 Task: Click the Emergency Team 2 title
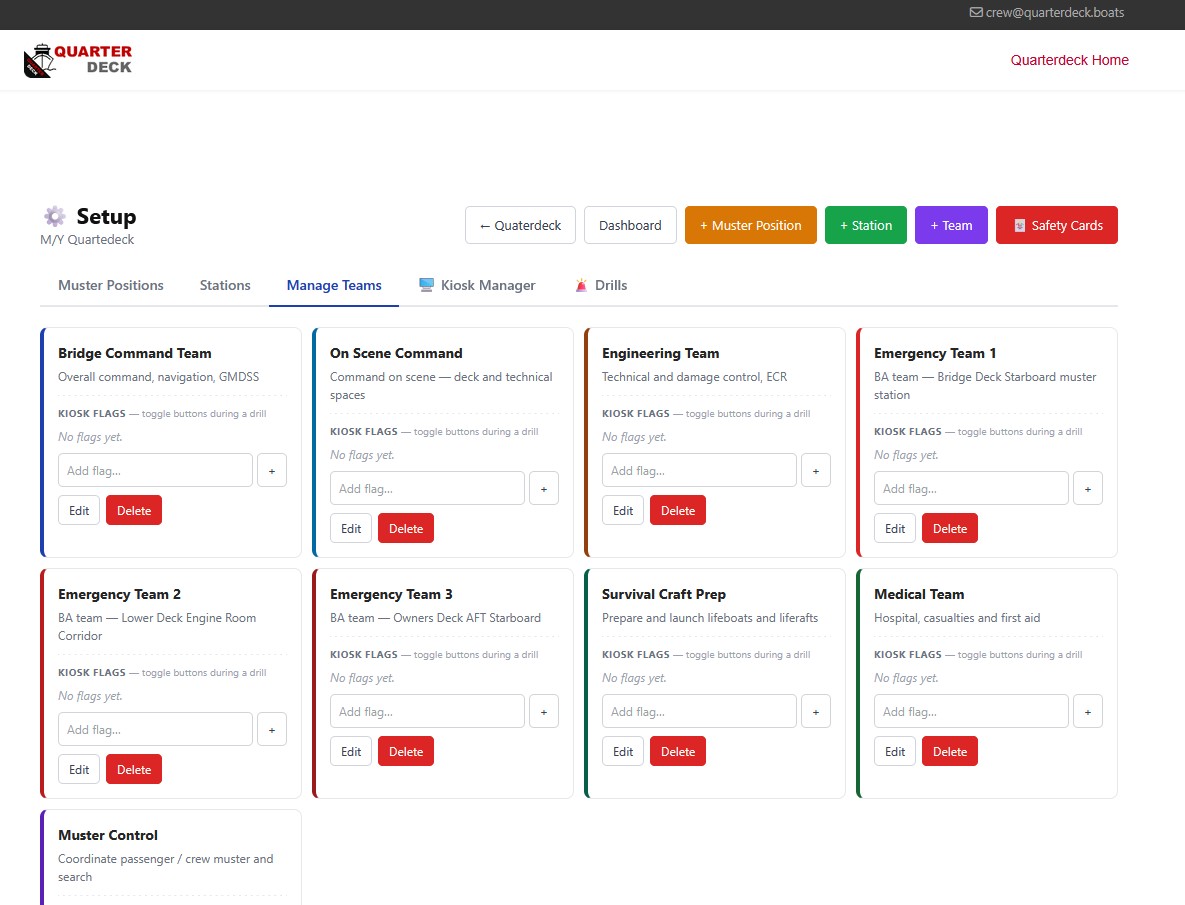(119, 595)
